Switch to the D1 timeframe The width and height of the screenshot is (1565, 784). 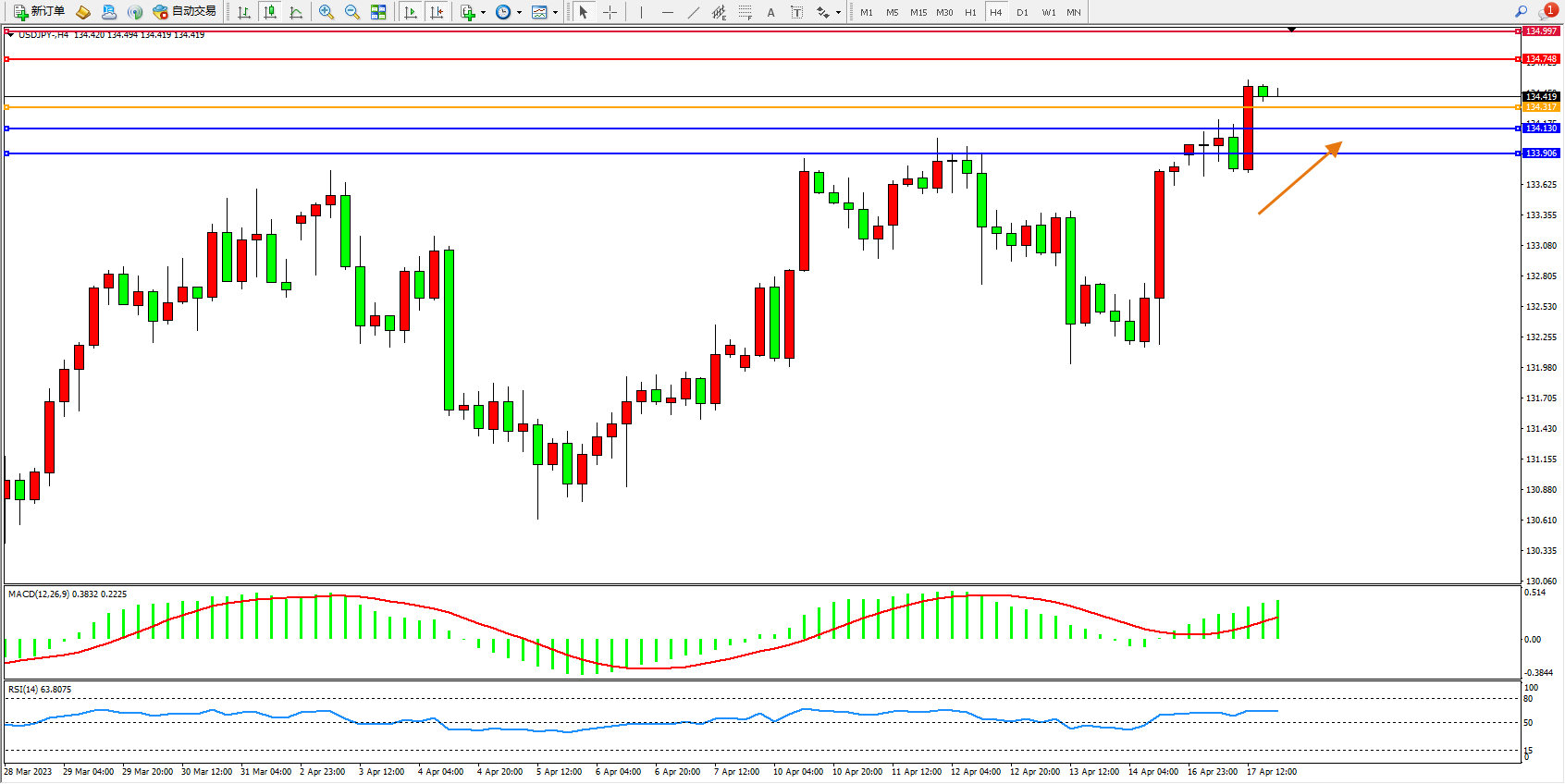click(x=1022, y=12)
